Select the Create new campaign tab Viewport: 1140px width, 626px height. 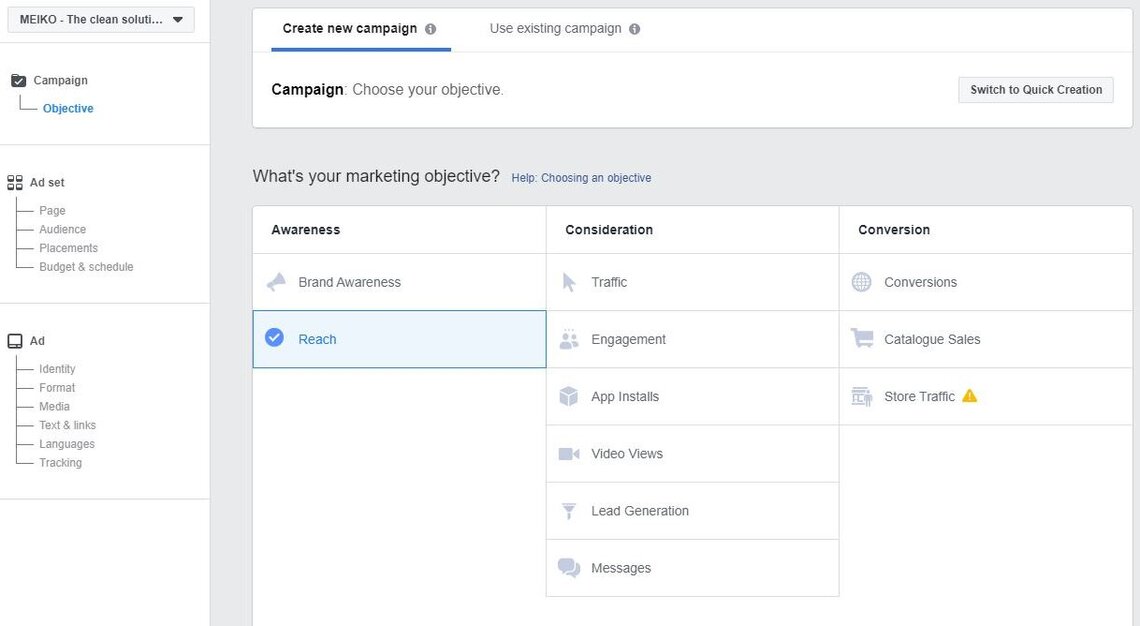(x=349, y=29)
